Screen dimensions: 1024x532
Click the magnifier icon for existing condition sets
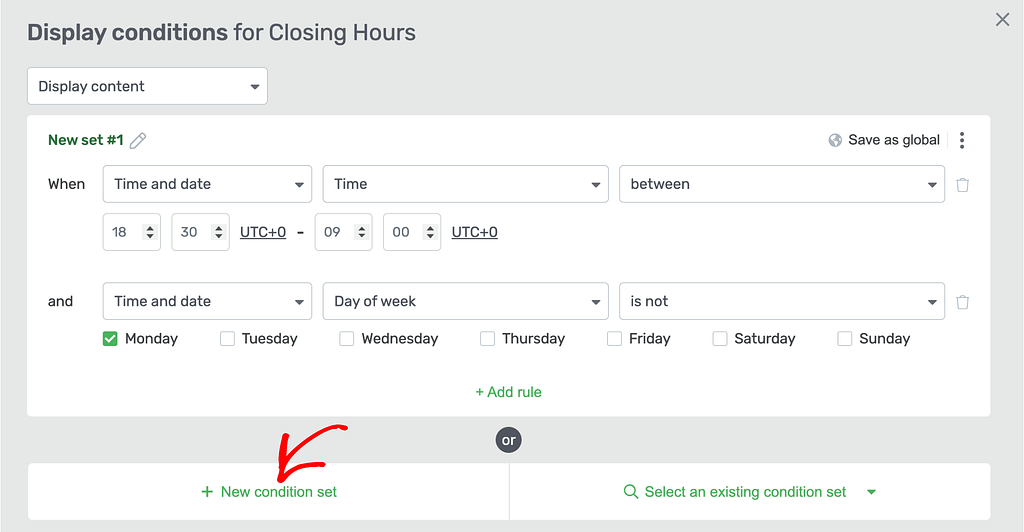[630, 492]
